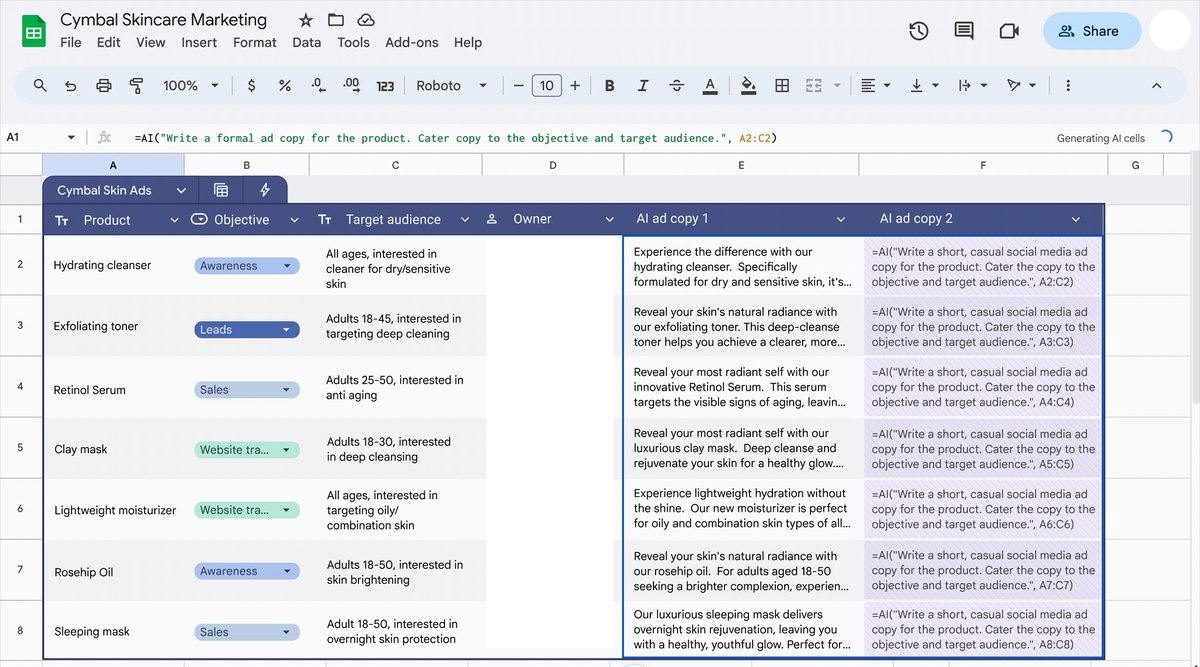This screenshot has height=667, width=1200.
Task: Open the version history clock icon
Action: tap(918, 31)
